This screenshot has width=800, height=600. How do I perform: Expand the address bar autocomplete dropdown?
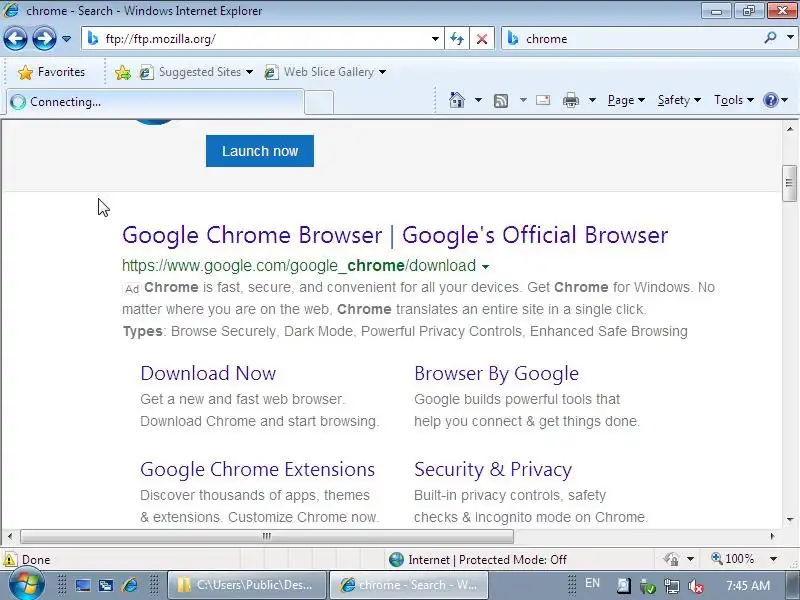click(435, 39)
